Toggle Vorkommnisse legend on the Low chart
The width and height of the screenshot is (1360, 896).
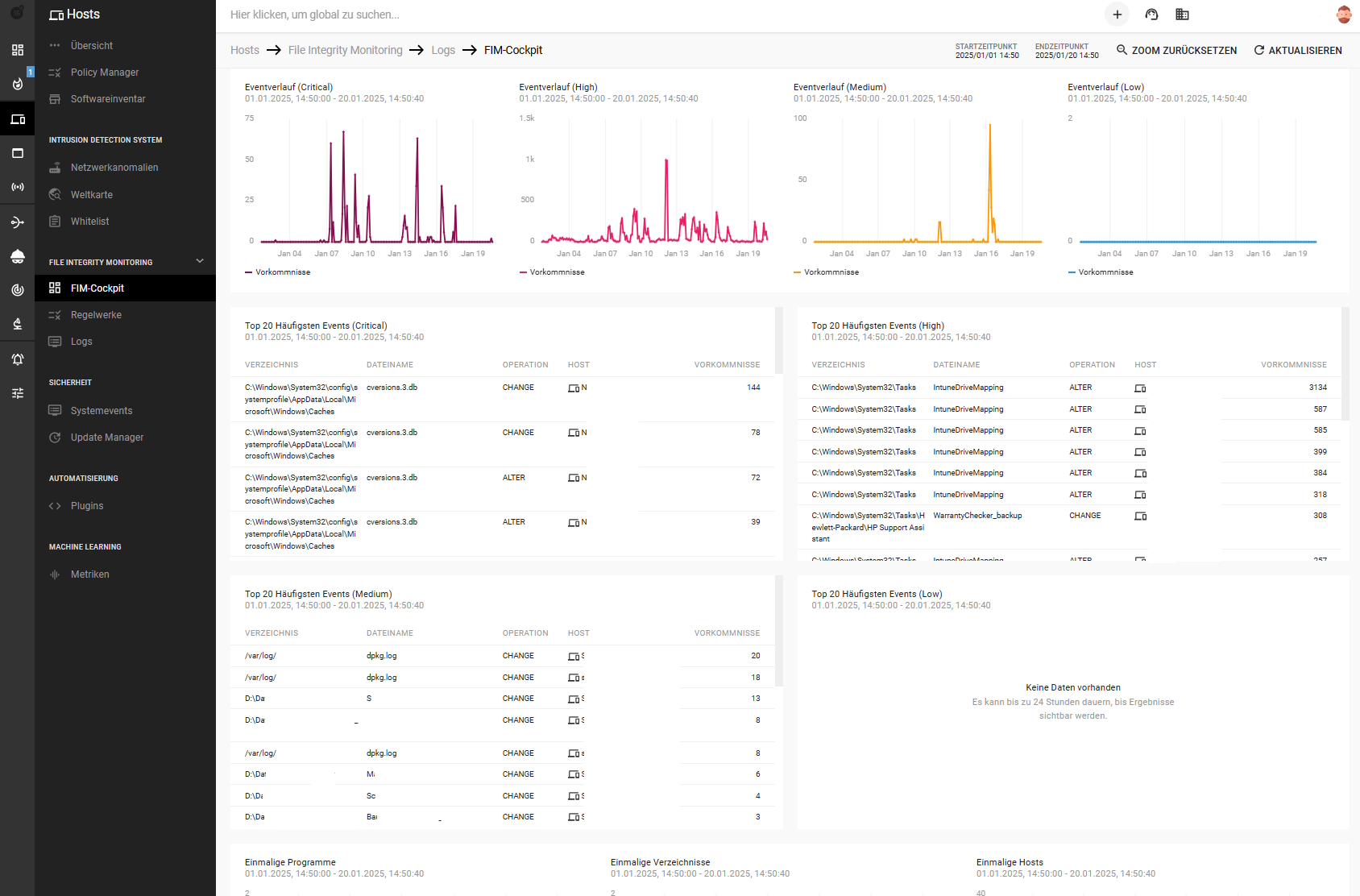(x=1102, y=272)
